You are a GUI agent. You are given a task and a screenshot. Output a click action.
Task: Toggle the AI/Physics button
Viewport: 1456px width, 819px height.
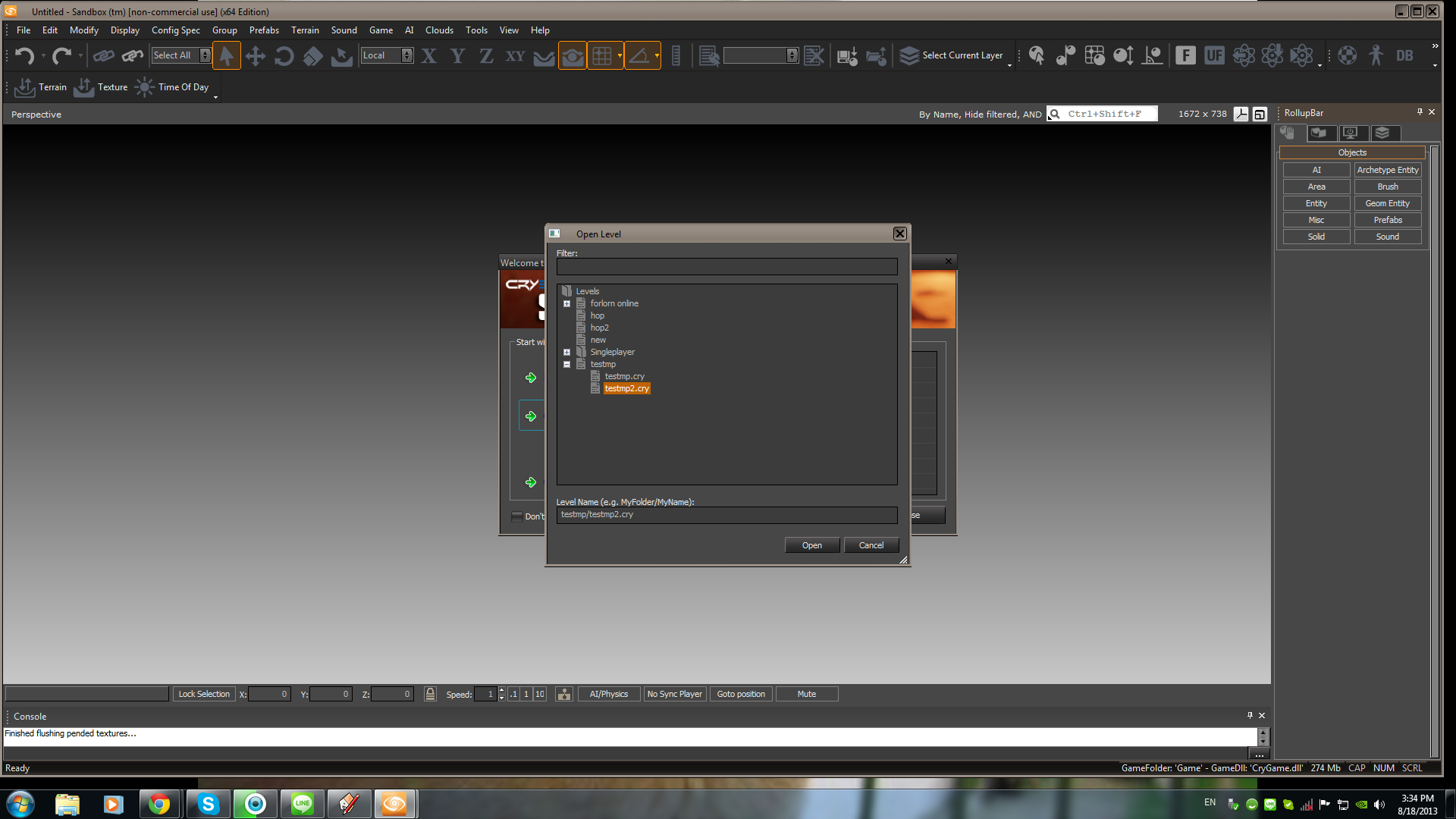click(608, 694)
